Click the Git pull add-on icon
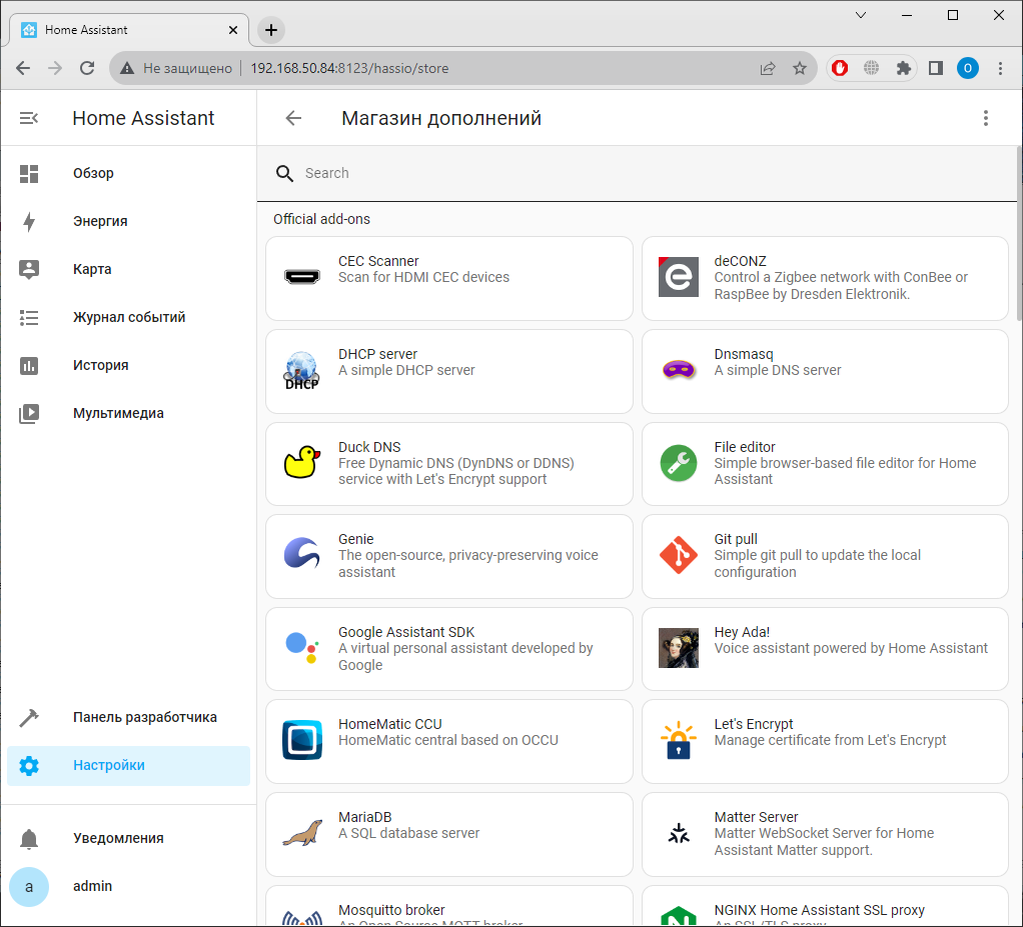 click(679, 555)
